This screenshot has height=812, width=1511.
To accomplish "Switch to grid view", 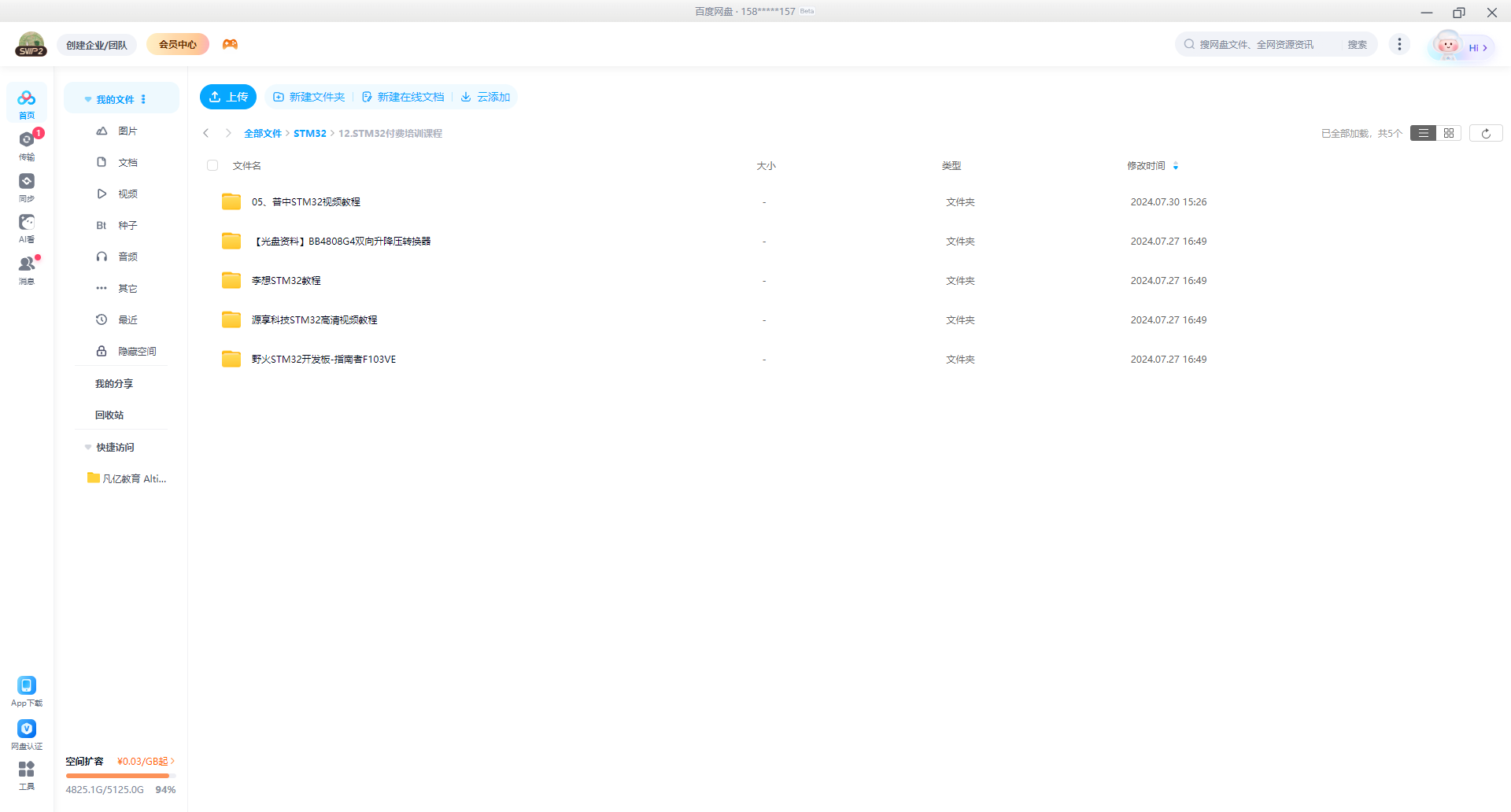I will point(1449,133).
